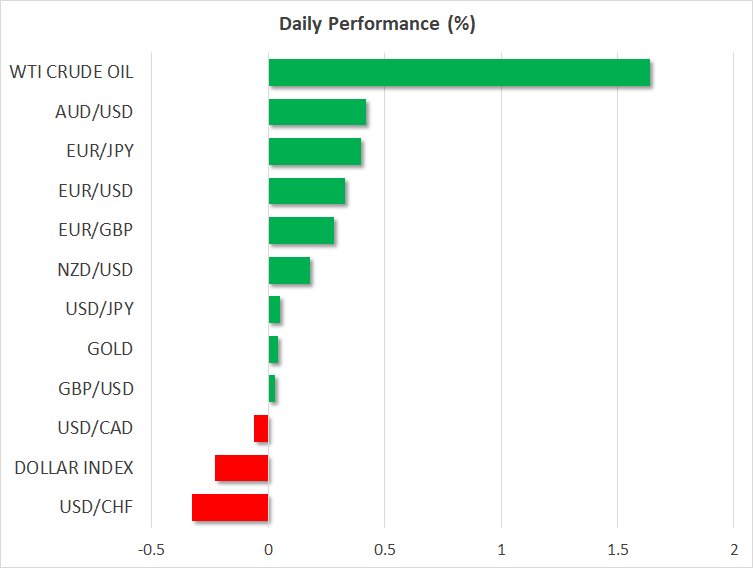Click the AUD/USD green bar
The height and width of the screenshot is (568, 753).
317,112
